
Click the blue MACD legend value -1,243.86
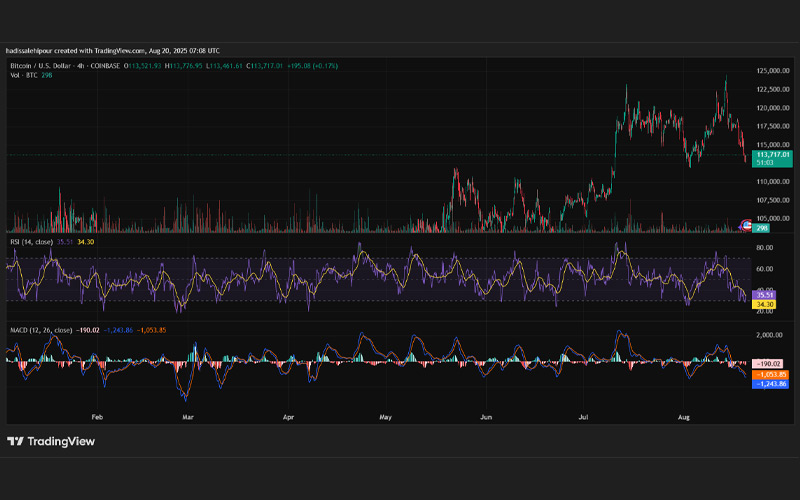pos(118,330)
